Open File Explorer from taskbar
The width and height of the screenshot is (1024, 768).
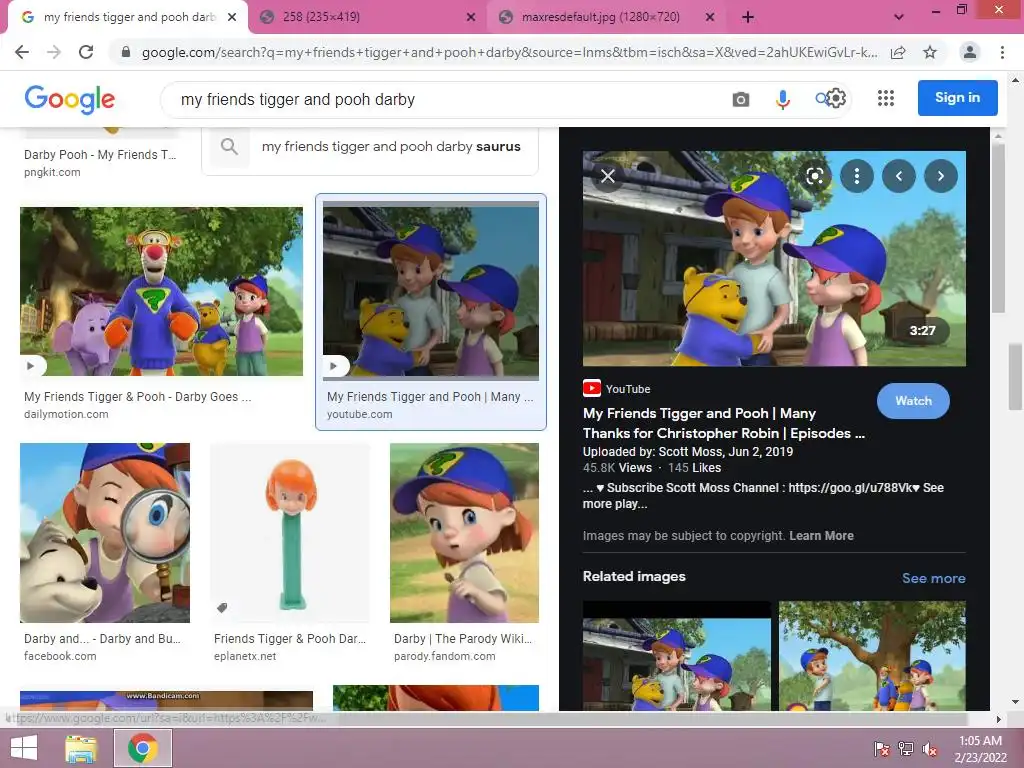tap(81, 748)
